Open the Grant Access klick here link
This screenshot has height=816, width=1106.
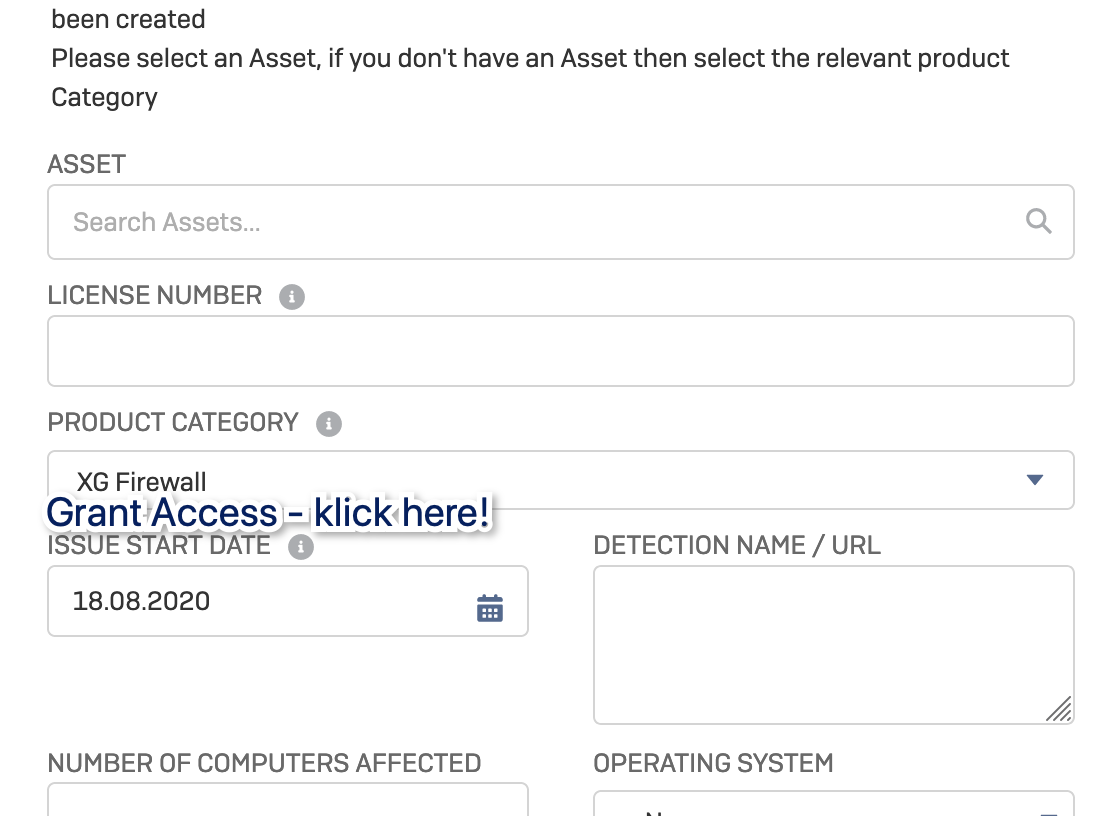[268, 512]
